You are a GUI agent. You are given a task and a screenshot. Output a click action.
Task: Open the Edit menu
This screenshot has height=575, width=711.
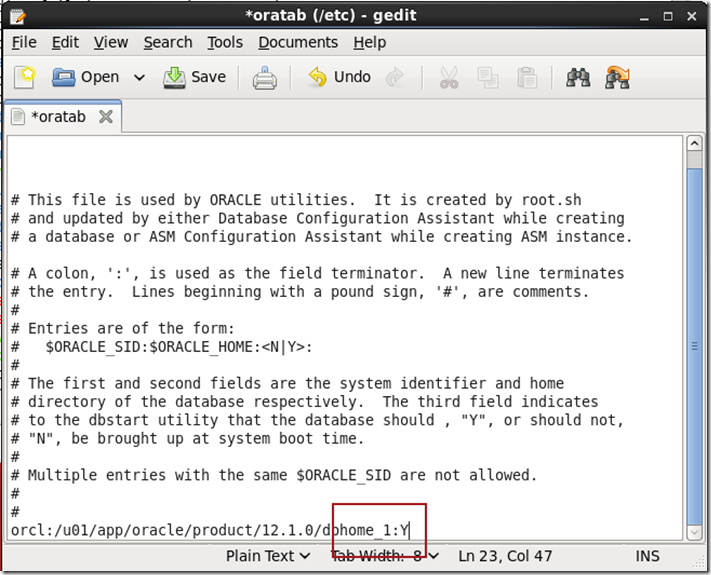65,43
